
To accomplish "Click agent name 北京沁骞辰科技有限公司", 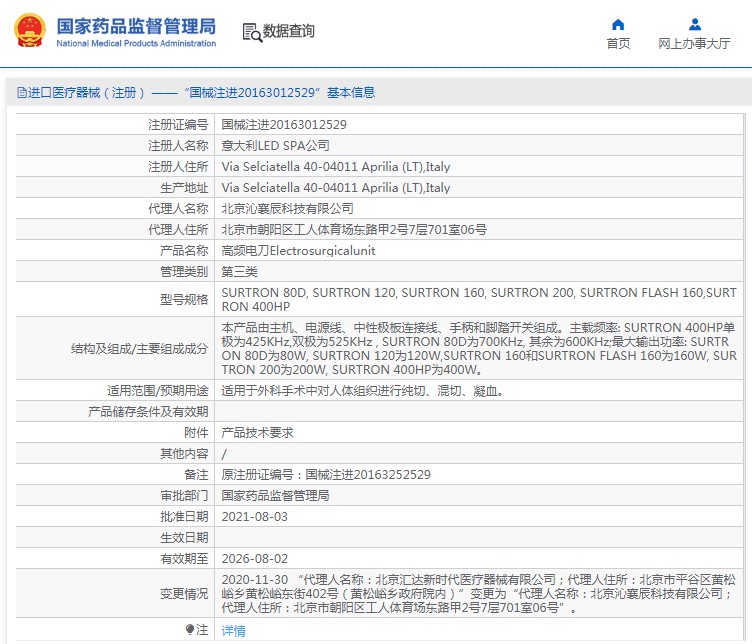I will [287, 209].
